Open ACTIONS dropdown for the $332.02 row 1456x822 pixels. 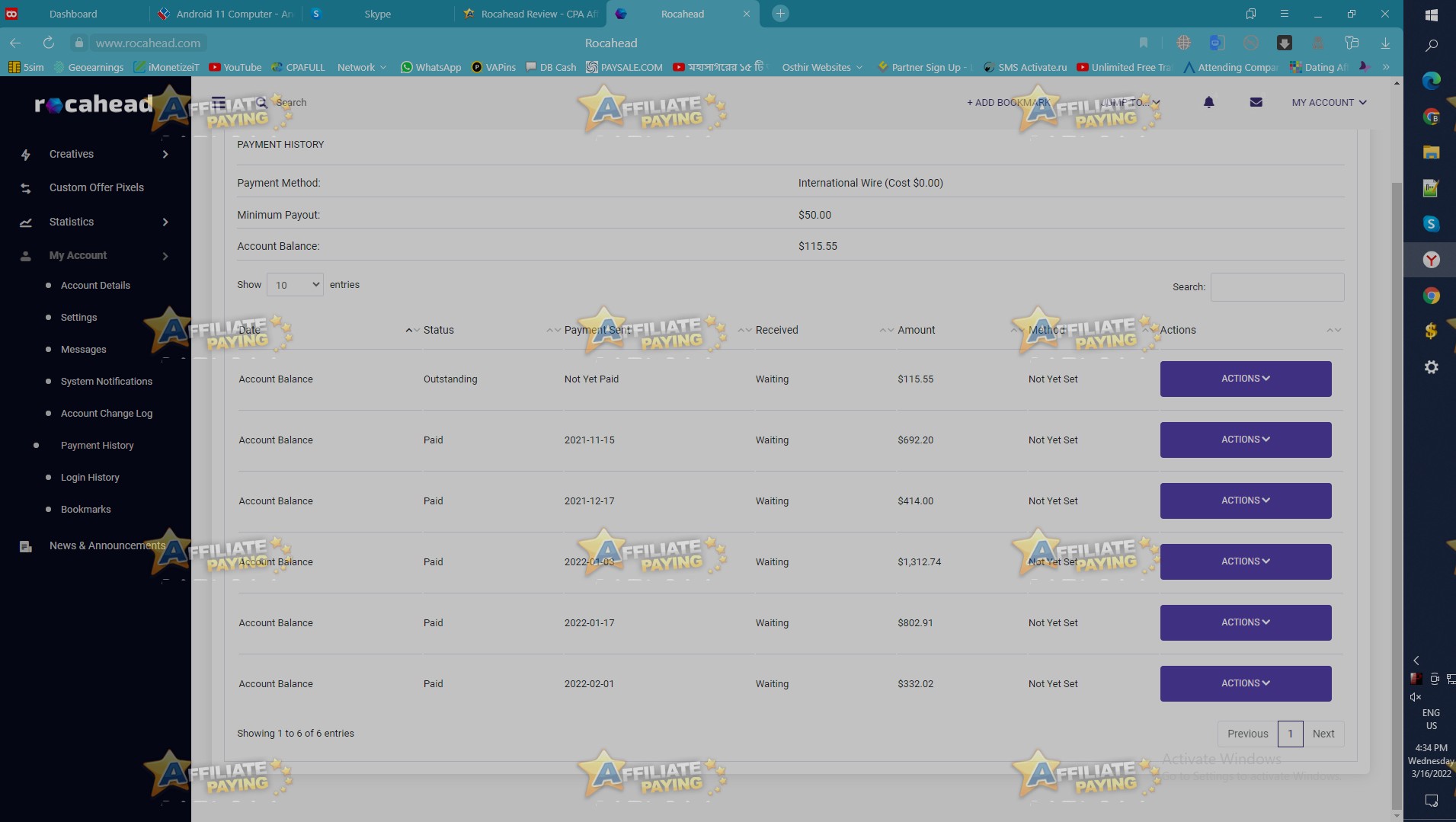point(1246,683)
